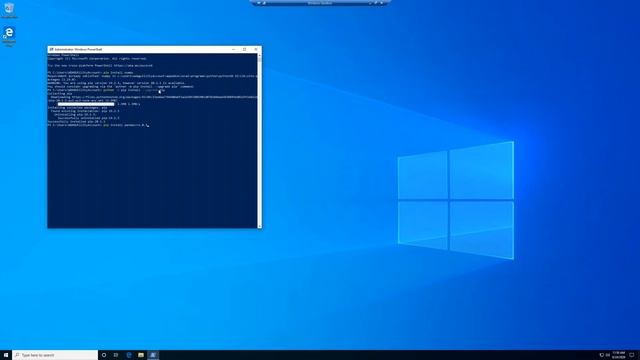Click the PowerShell scrollbar down arrow

260,226
